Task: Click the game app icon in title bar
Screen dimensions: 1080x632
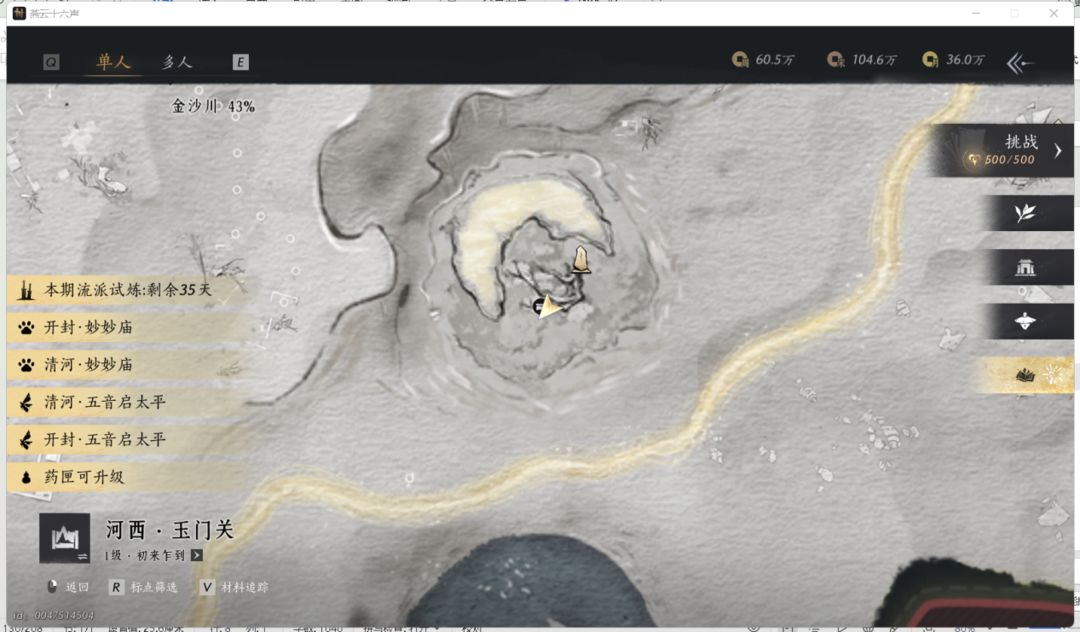Action: (19, 13)
